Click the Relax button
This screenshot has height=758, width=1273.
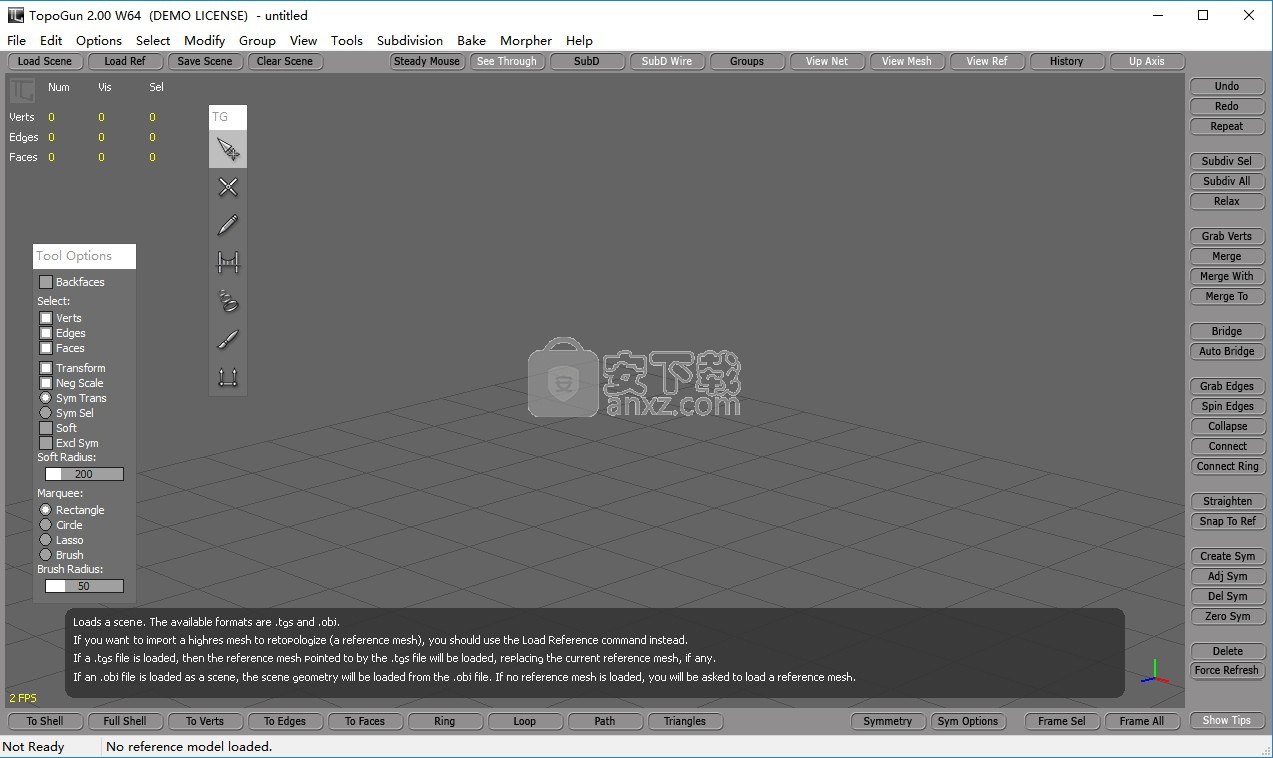pos(1227,201)
